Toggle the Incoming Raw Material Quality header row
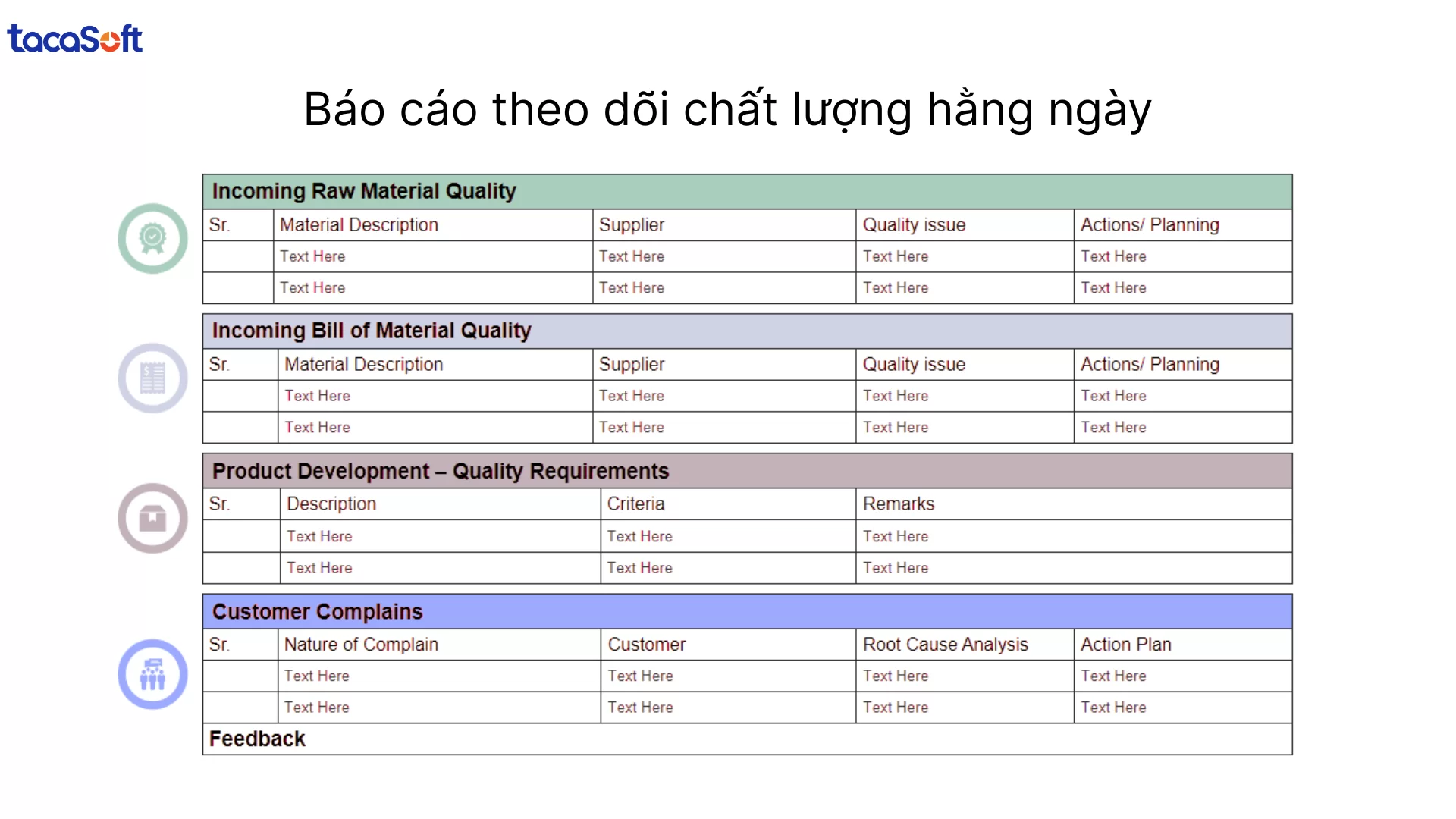Image resolution: width=1456 pixels, height=819 pixels. 747,191
